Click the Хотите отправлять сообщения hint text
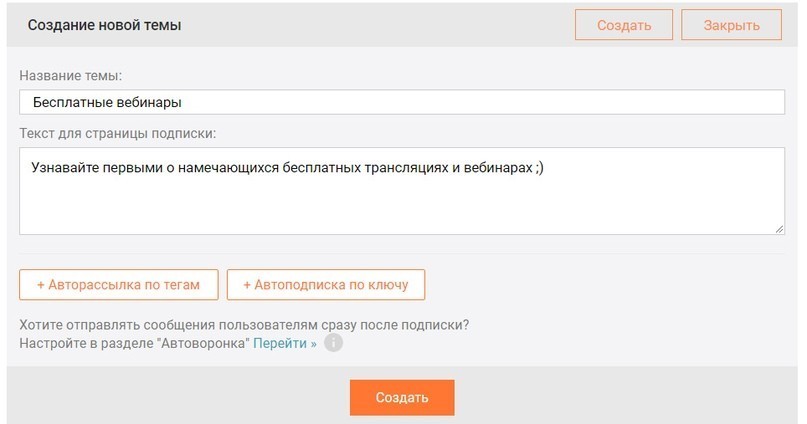The width and height of the screenshot is (807, 424). (244, 325)
